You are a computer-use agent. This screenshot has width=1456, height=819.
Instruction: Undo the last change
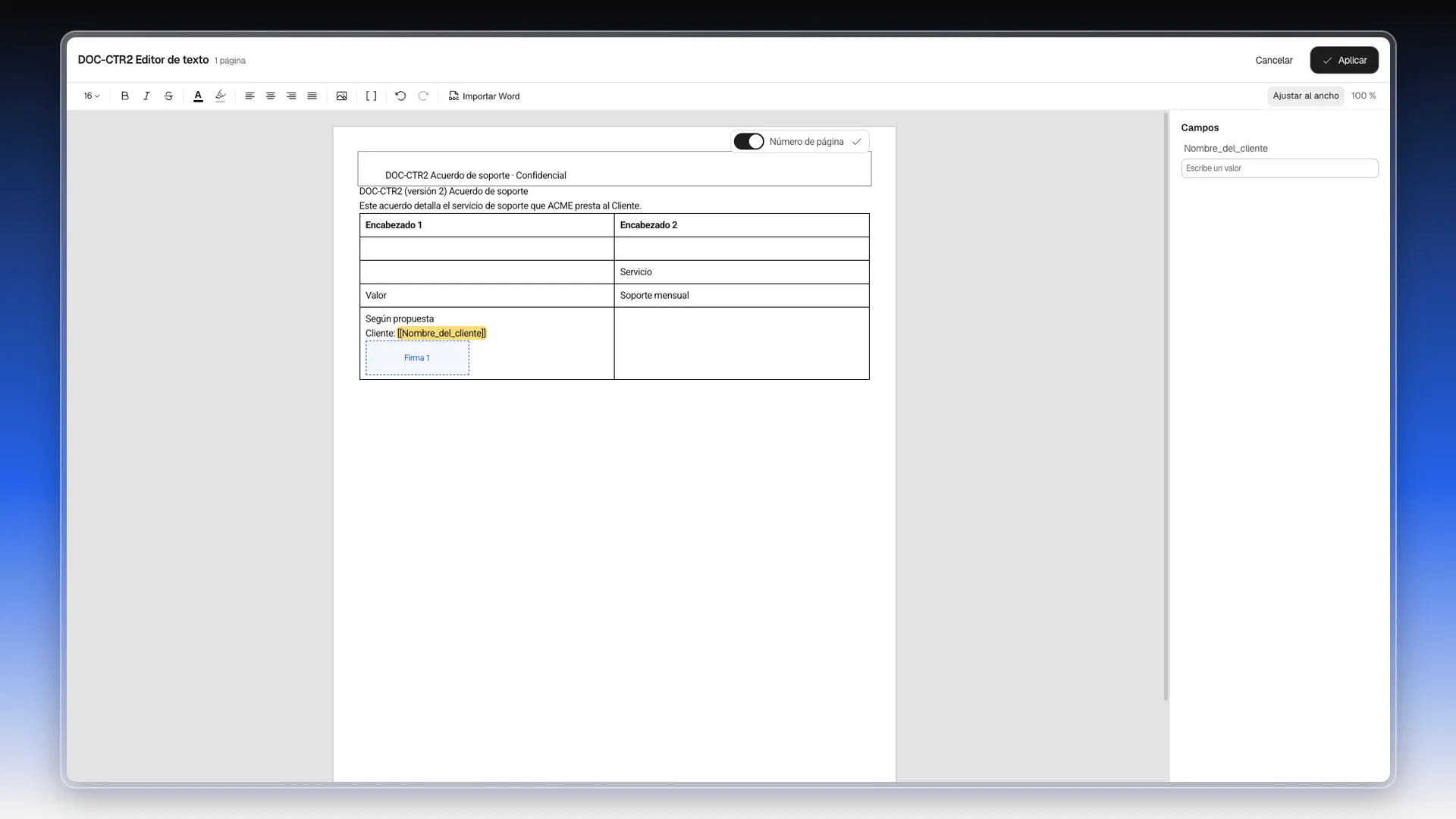[400, 96]
